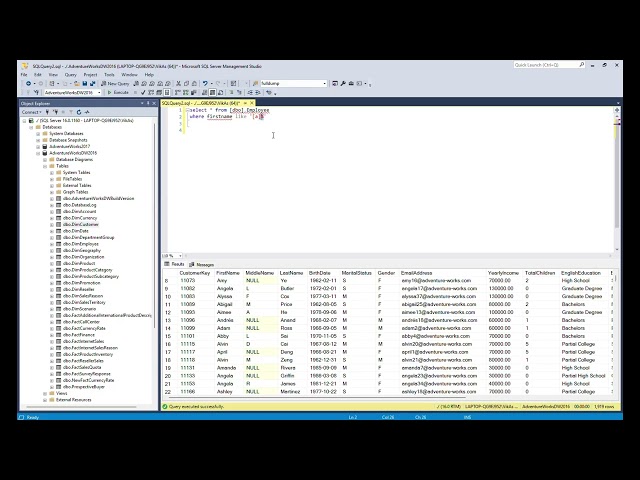Screen dimensions: 640x480
Task: Open the File menu
Action: (24, 75)
